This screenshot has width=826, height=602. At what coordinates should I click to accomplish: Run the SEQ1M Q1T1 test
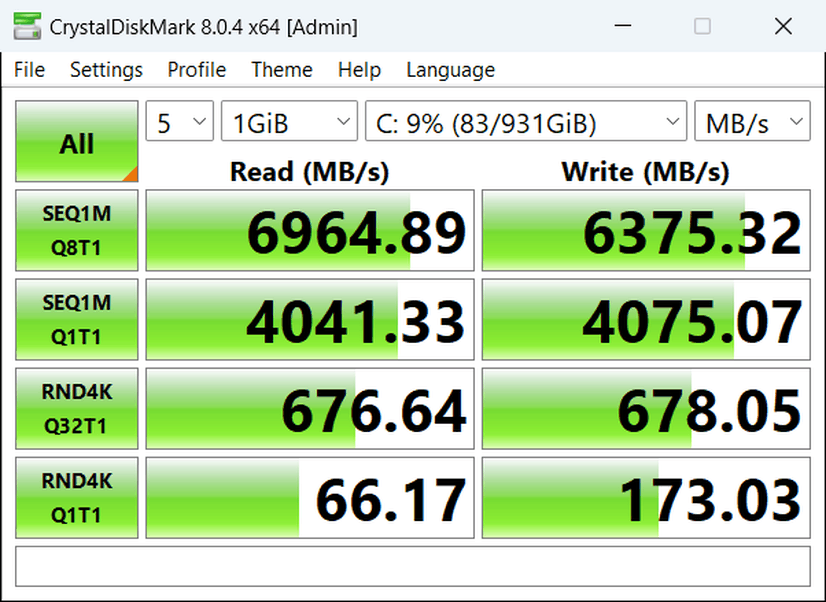click(x=77, y=319)
